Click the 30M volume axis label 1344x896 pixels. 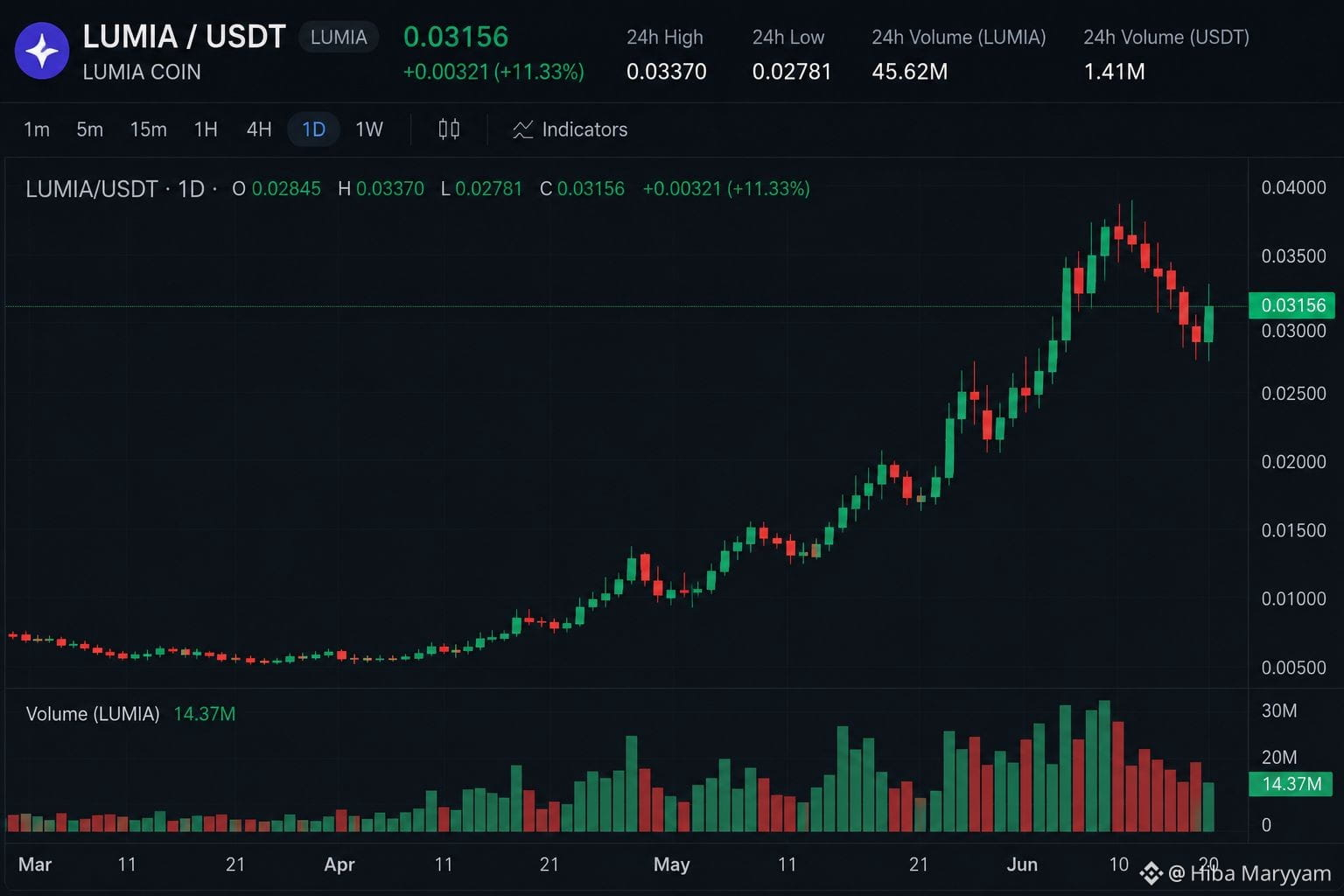pyautogui.click(x=1279, y=710)
